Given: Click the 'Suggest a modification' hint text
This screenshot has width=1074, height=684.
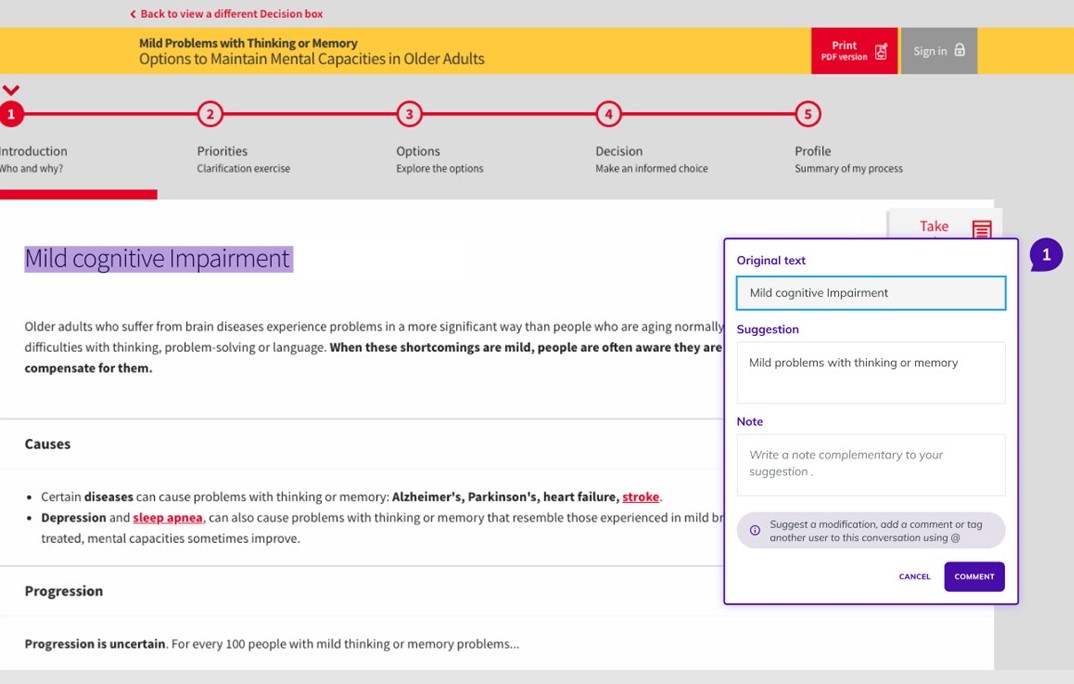Looking at the screenshot, I should point(876,531).
